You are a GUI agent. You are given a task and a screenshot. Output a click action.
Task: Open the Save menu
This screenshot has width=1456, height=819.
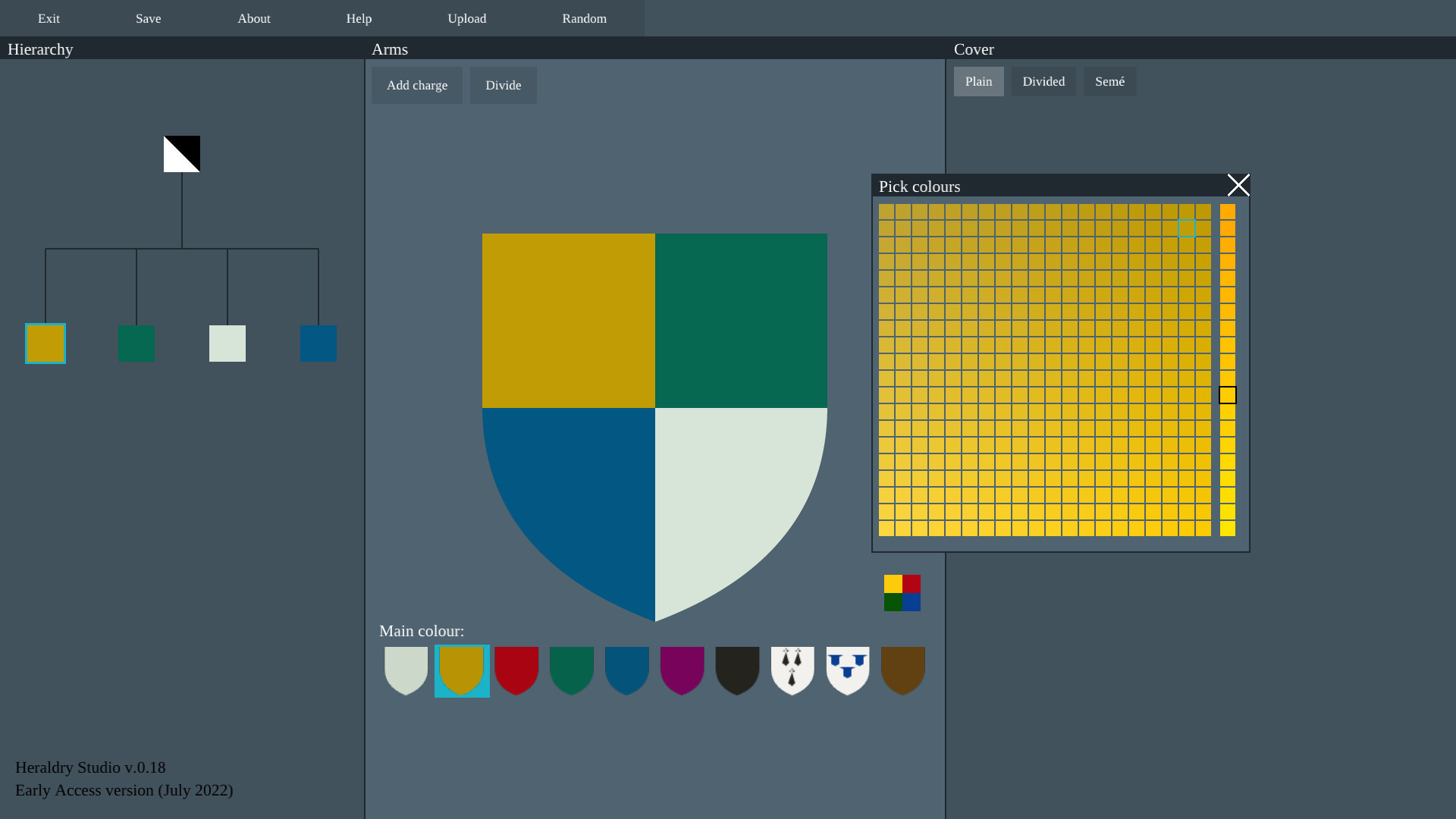pyautogui.click(x=148, y=18)
